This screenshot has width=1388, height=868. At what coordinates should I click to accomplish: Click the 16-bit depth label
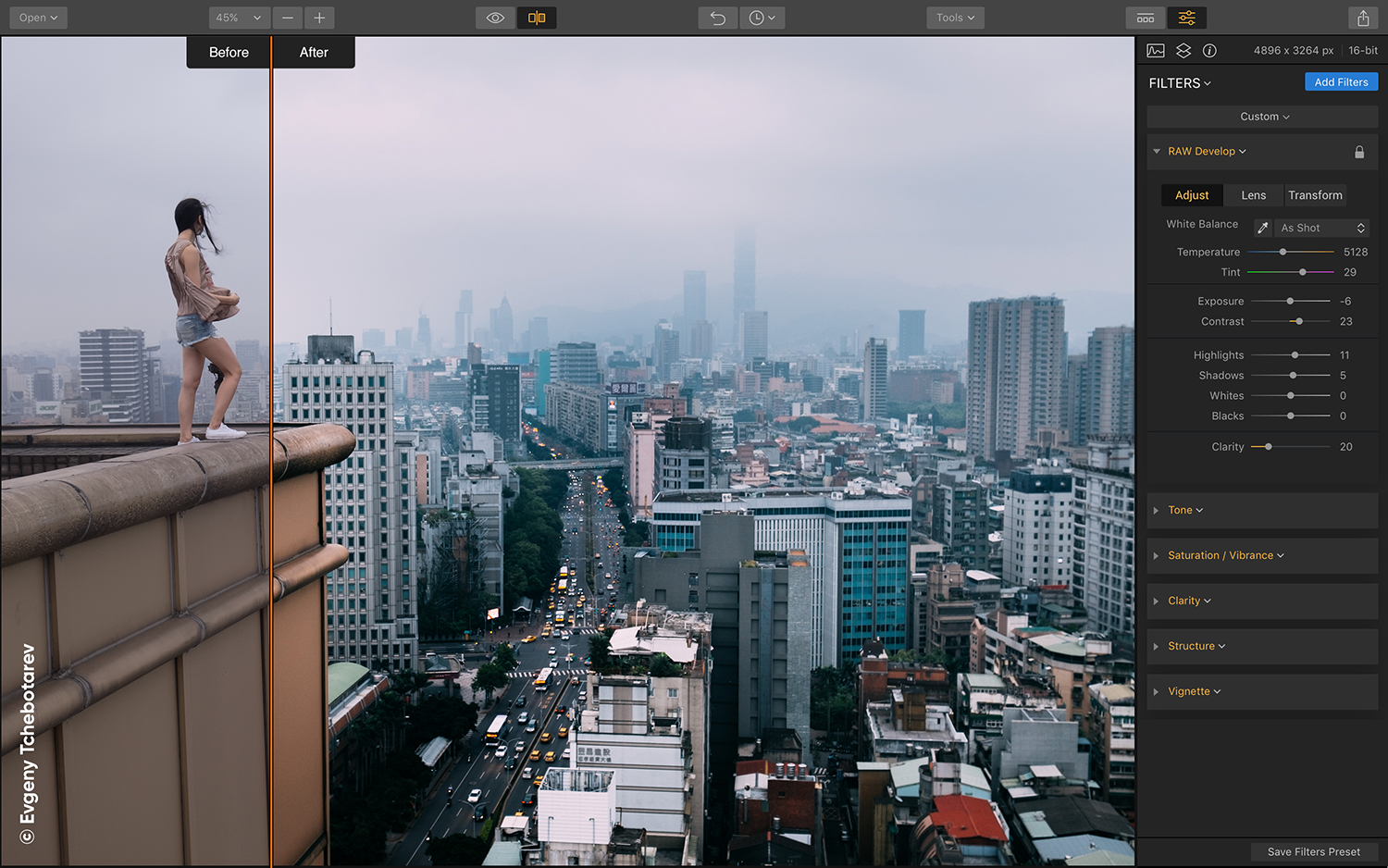pyautogui.click(x=1363, y=51)
